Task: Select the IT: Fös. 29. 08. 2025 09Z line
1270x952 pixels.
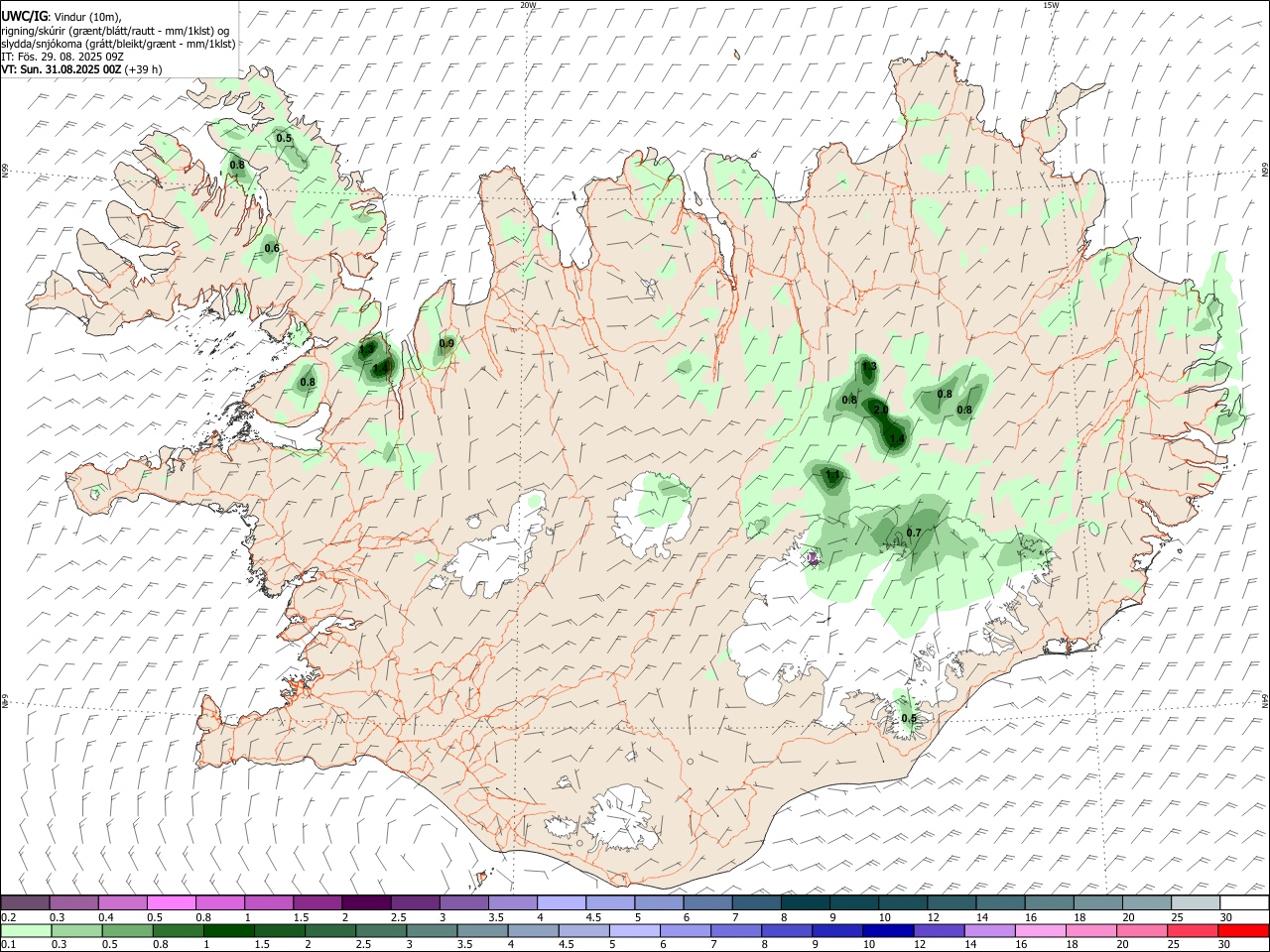Action: pyautogui.click(x=63, y=57)
